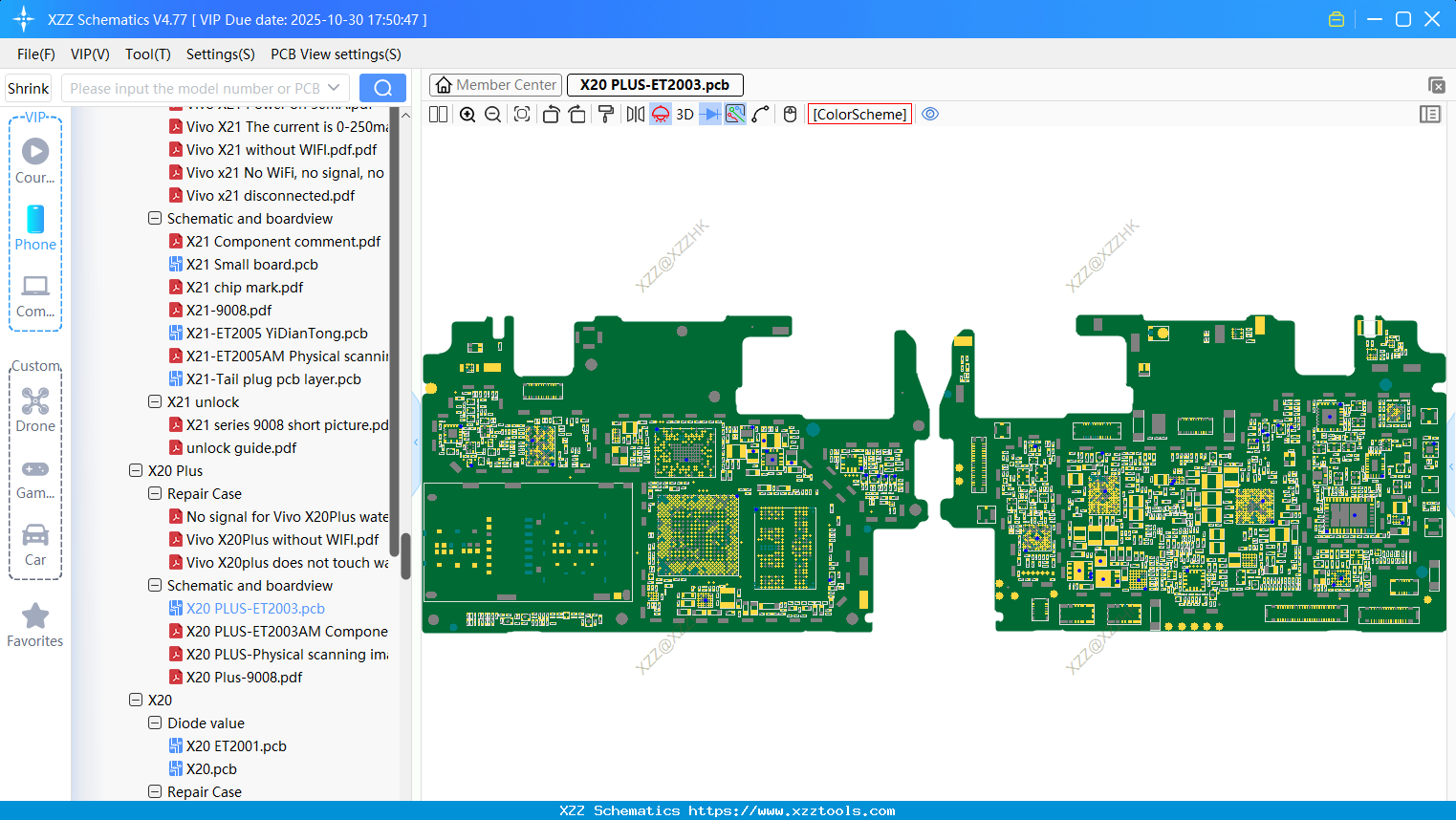Open the ColorScheme picker
This screenshot has height=820, width=1456.
[859, 115]
